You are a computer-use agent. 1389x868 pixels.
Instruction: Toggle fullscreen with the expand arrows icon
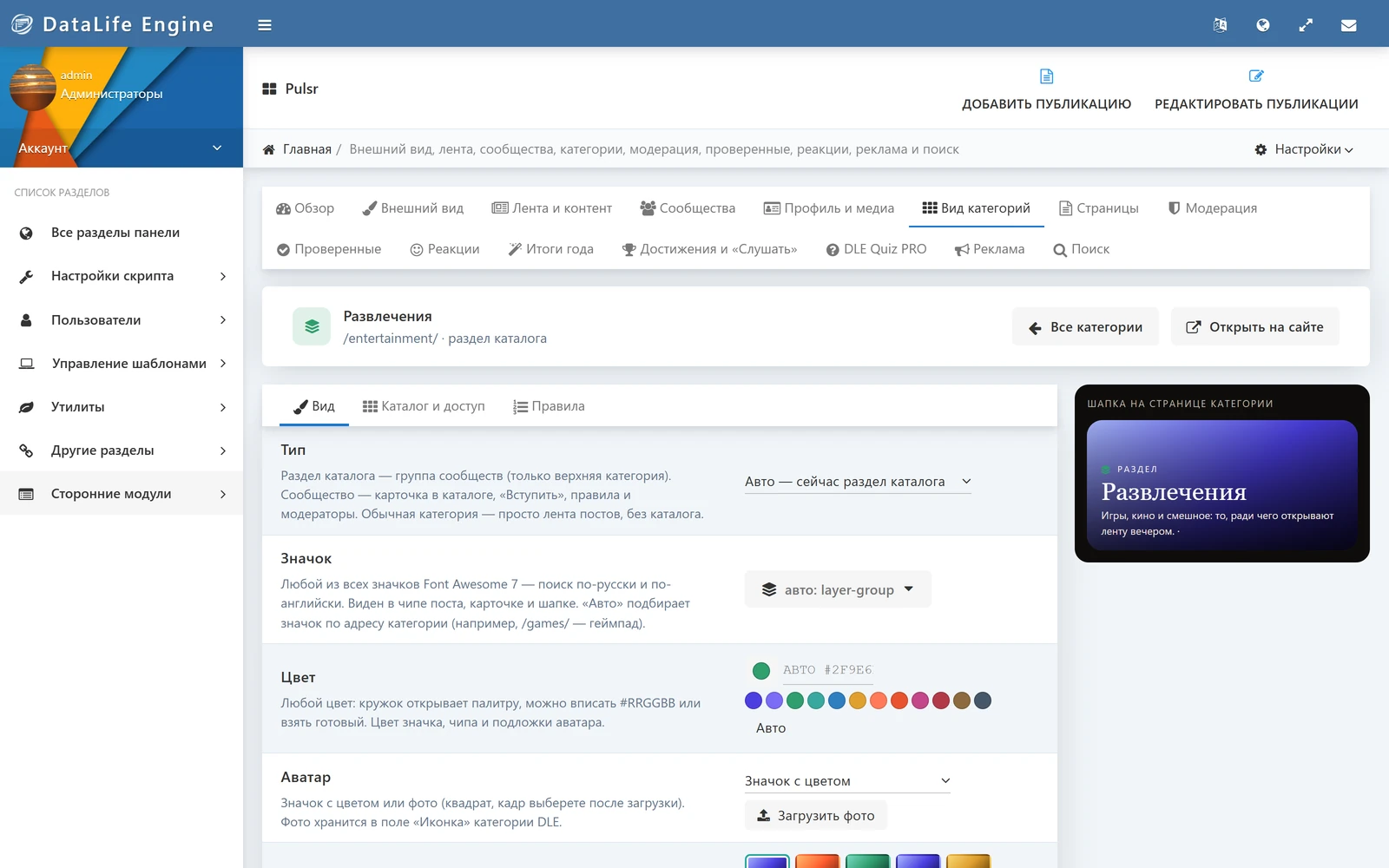(x=1306, y=25)
